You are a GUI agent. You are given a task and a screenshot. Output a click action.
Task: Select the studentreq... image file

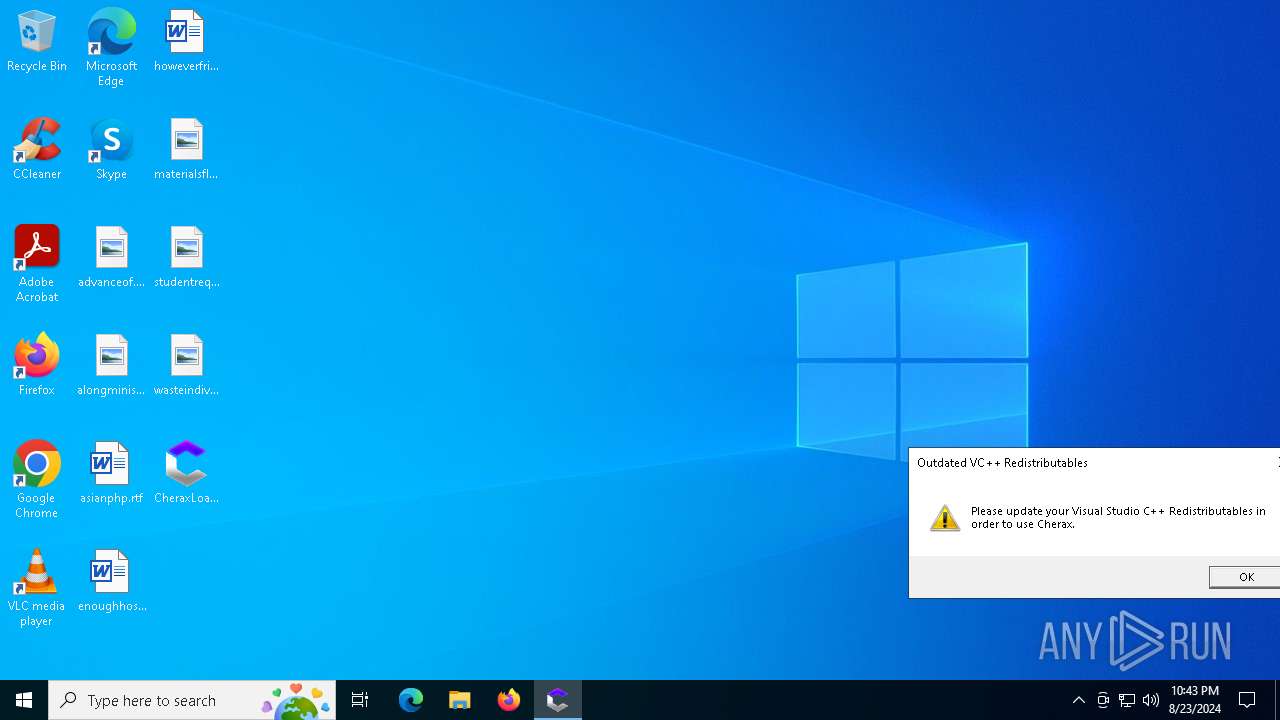(x=186, y=258)
